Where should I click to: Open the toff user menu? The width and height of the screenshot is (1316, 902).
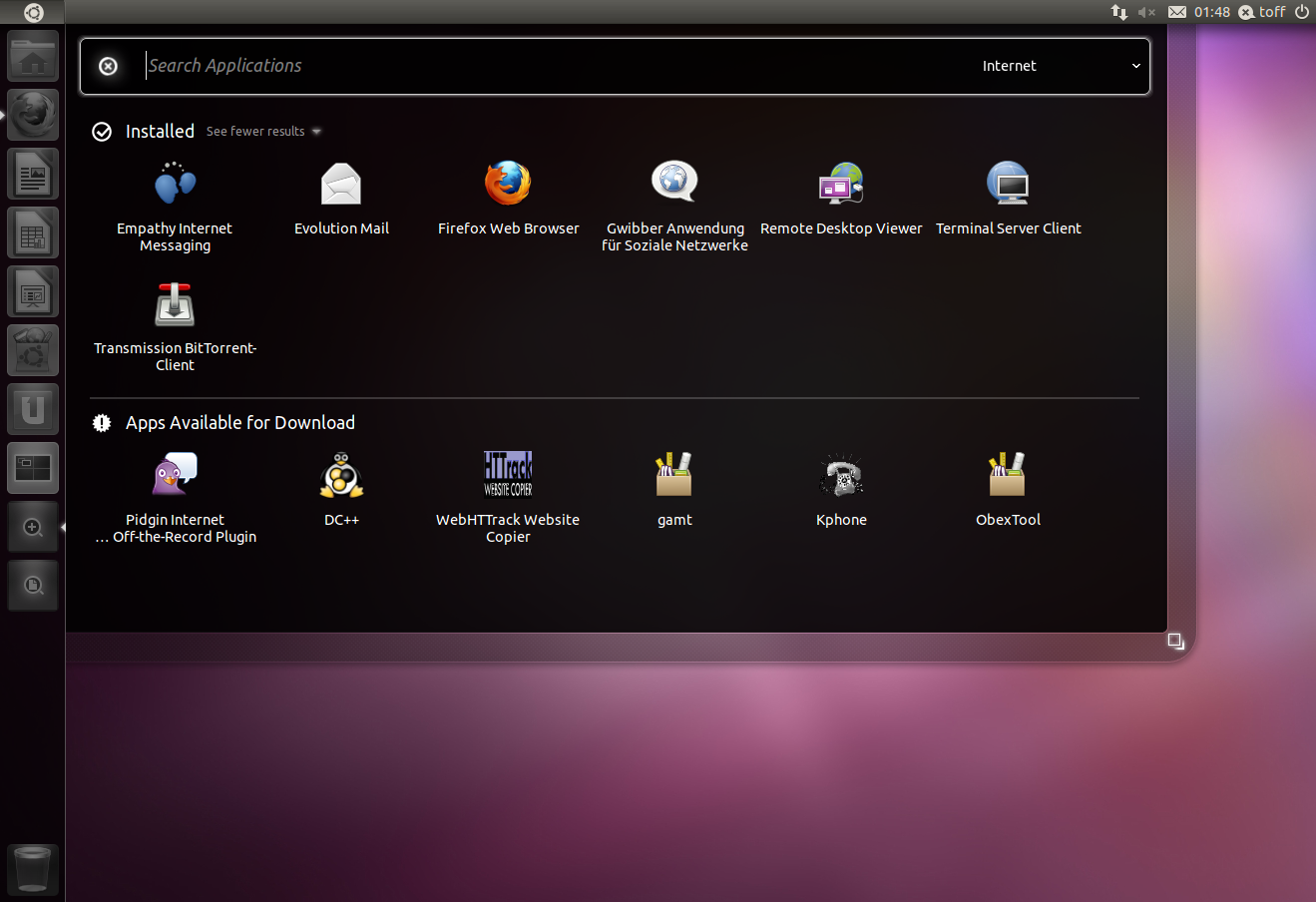click(1262, 12)
